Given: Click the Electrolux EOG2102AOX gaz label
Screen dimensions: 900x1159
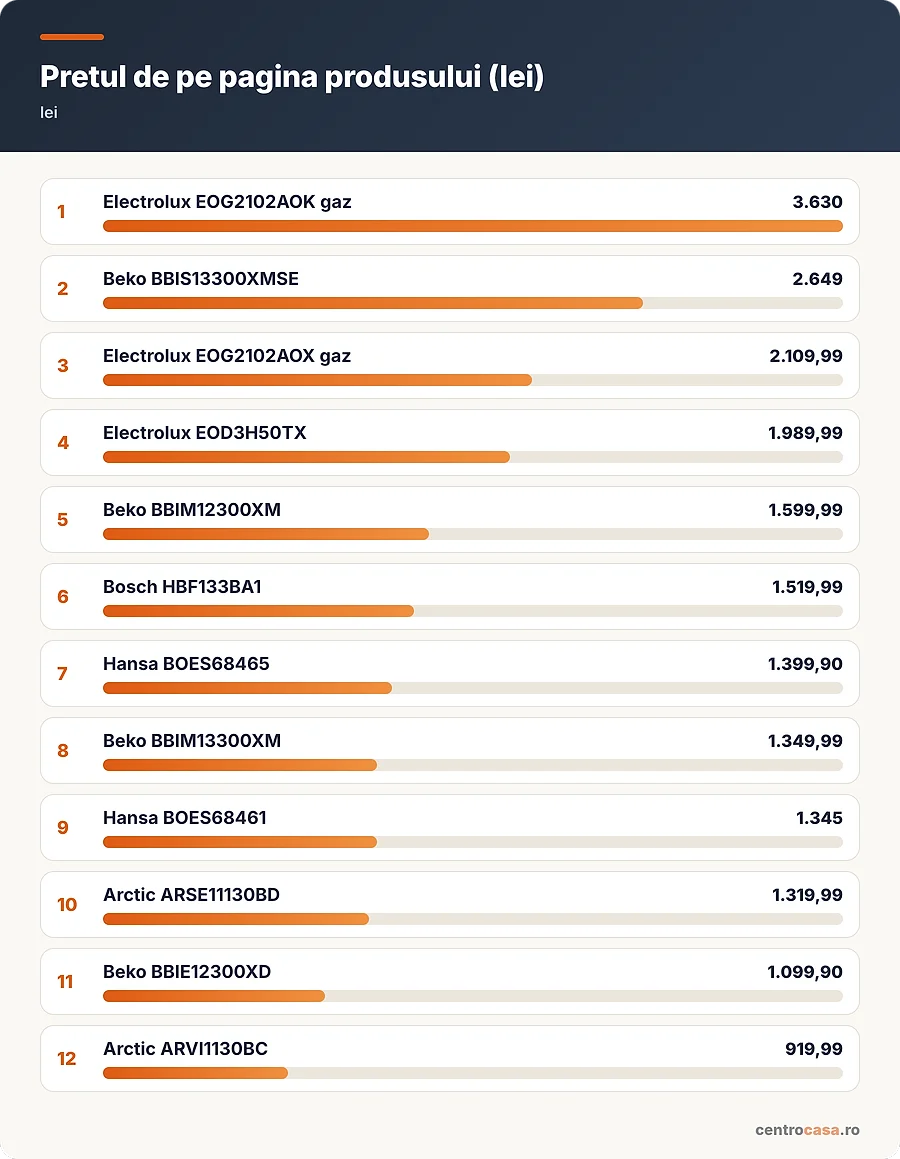Looking at the screenshot, I should [x=227, y=356].
